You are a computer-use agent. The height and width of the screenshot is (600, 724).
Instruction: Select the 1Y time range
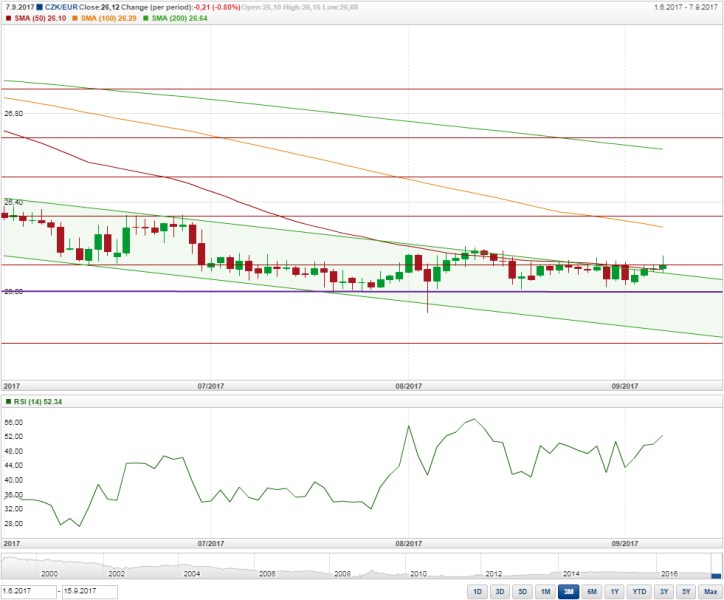coord(615,591)
